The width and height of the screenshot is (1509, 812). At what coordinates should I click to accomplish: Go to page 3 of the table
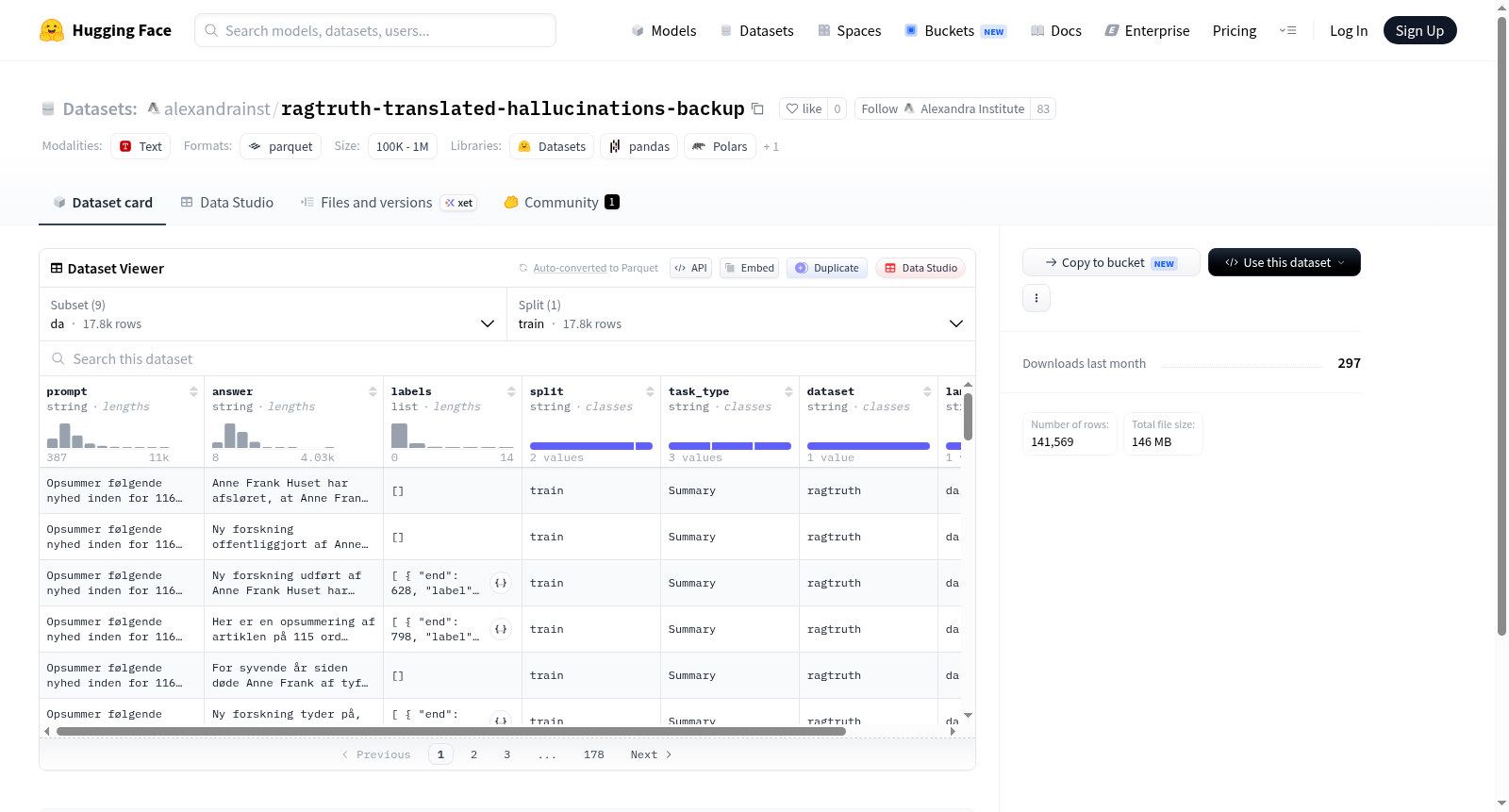pyautogui.click(x=506, y=754)
